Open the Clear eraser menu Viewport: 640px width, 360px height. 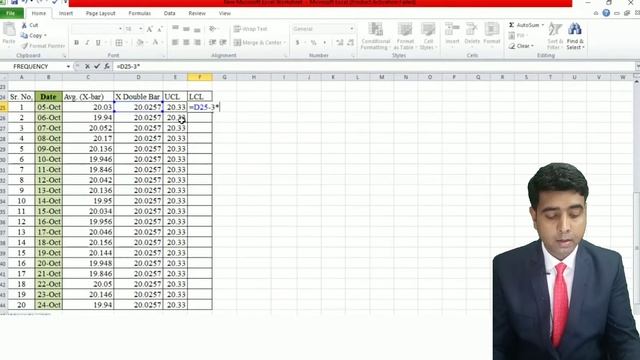(x=521, y=46)
